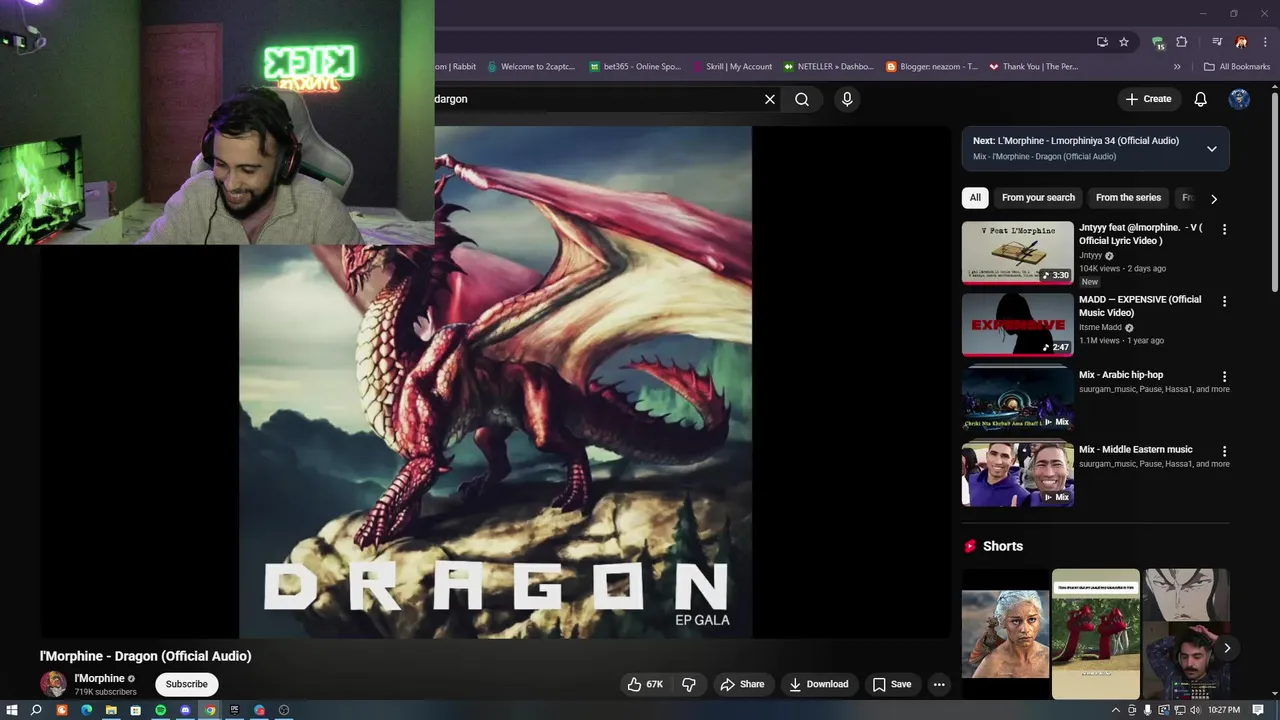
Task: Subscribe to l'Morphine channel
Action: [186, 684]
